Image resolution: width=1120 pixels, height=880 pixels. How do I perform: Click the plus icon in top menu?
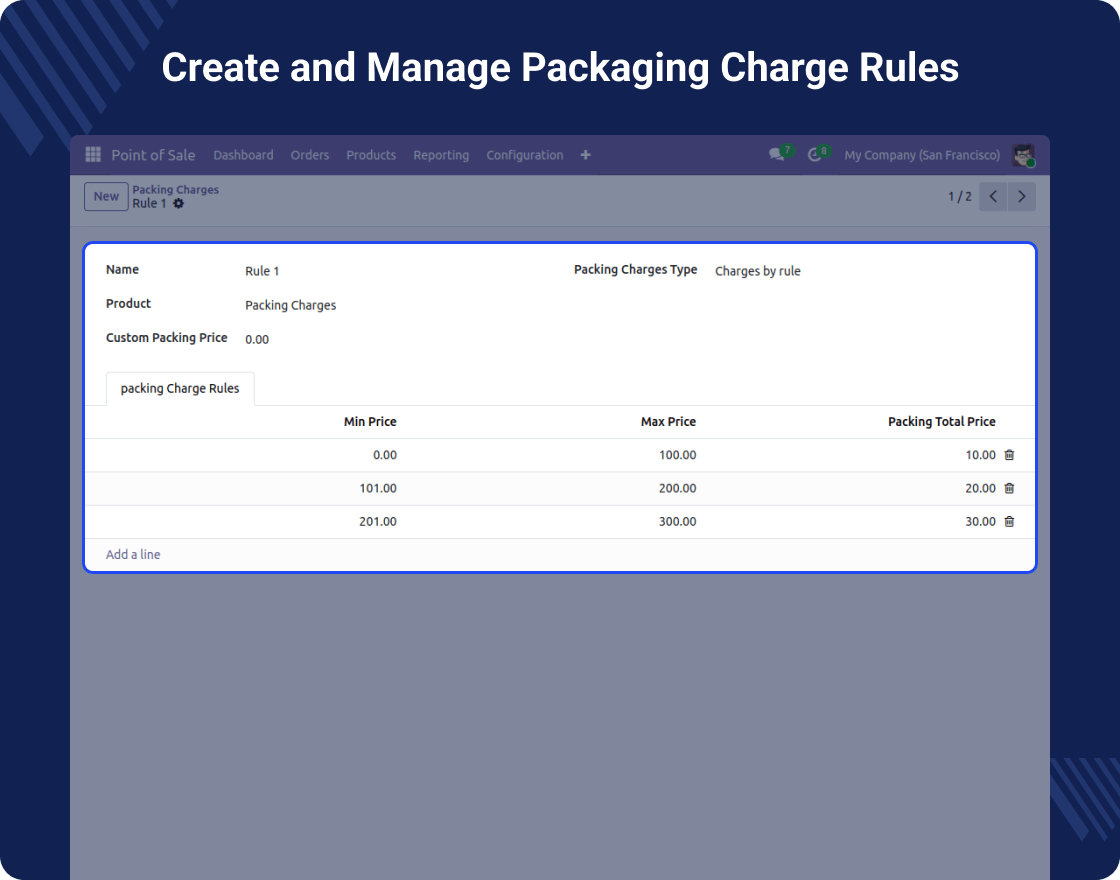tap(585, 155)
